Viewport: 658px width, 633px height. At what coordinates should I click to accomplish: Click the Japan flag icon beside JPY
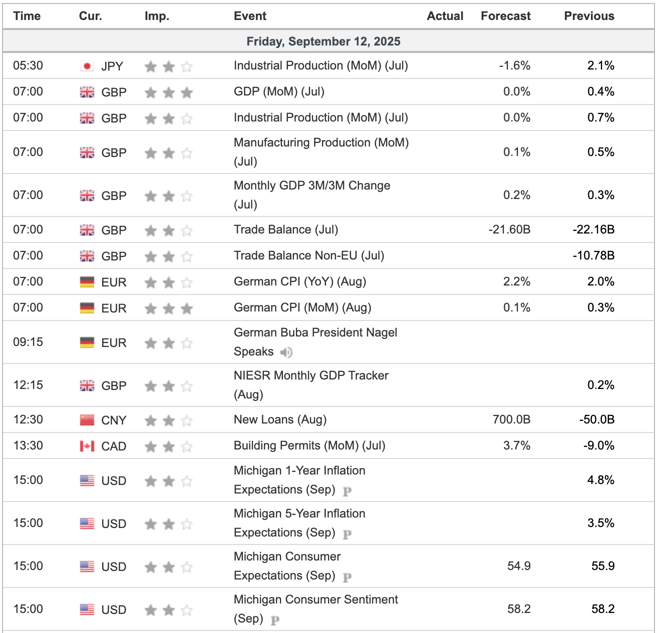point(87,66)
